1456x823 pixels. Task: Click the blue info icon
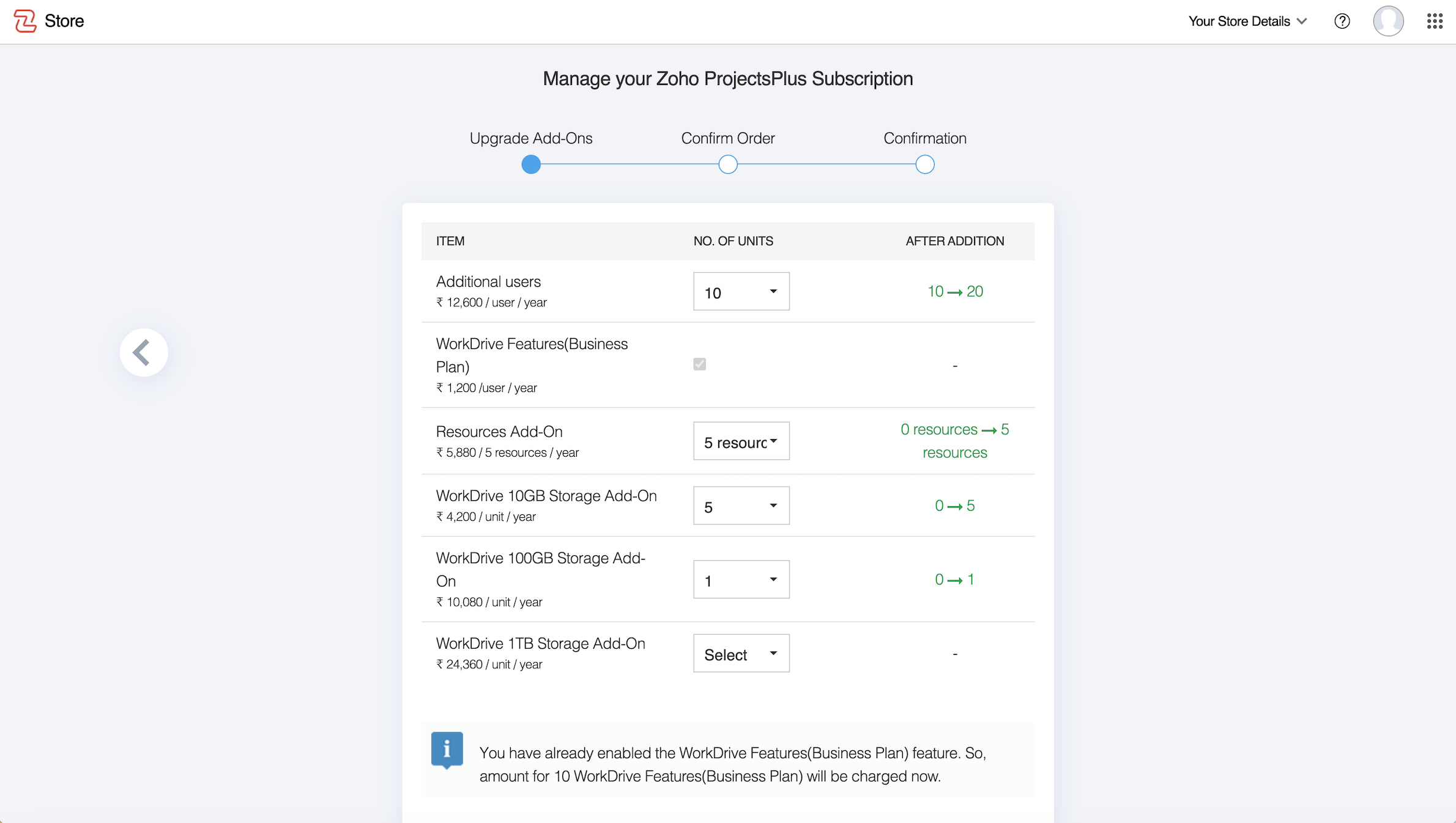[447, 749]
